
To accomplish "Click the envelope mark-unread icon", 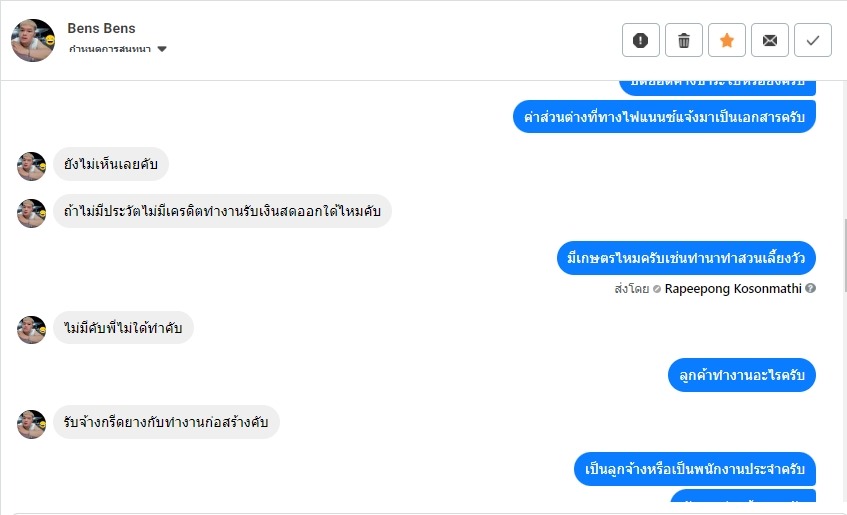I will click(x=770, y=40).
